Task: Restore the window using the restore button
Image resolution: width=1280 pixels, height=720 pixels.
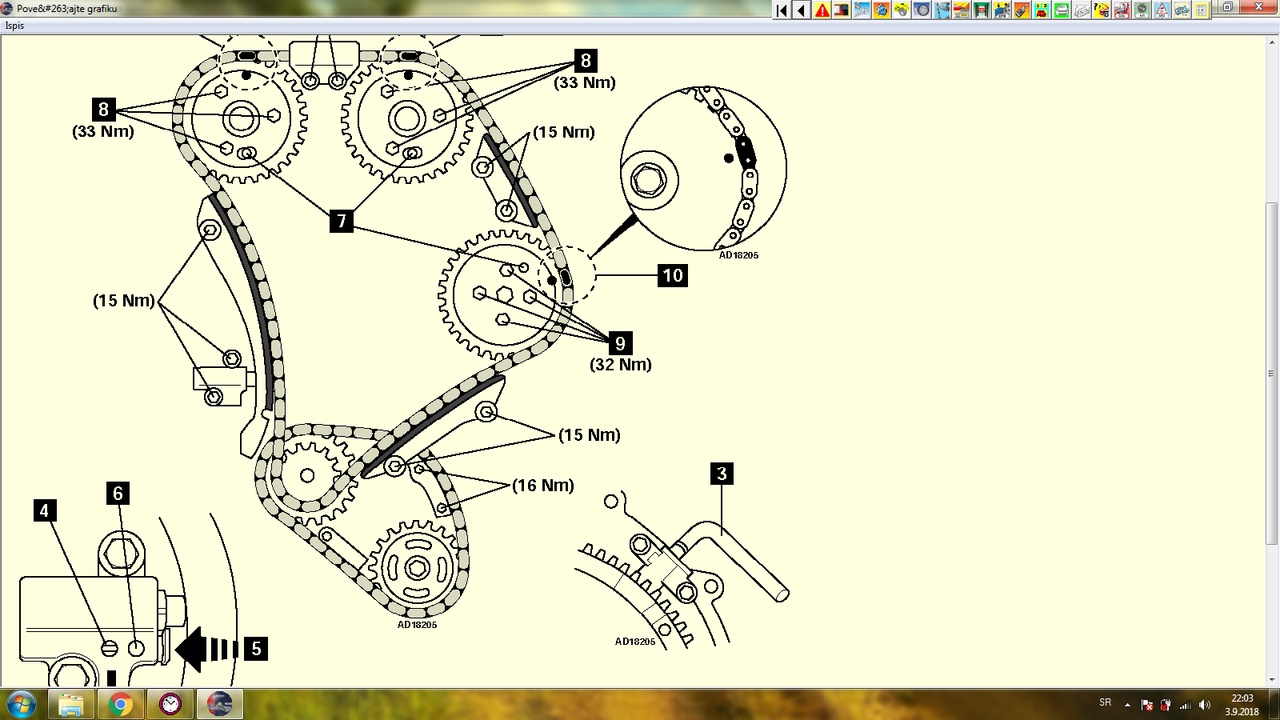Action: 1228,7
